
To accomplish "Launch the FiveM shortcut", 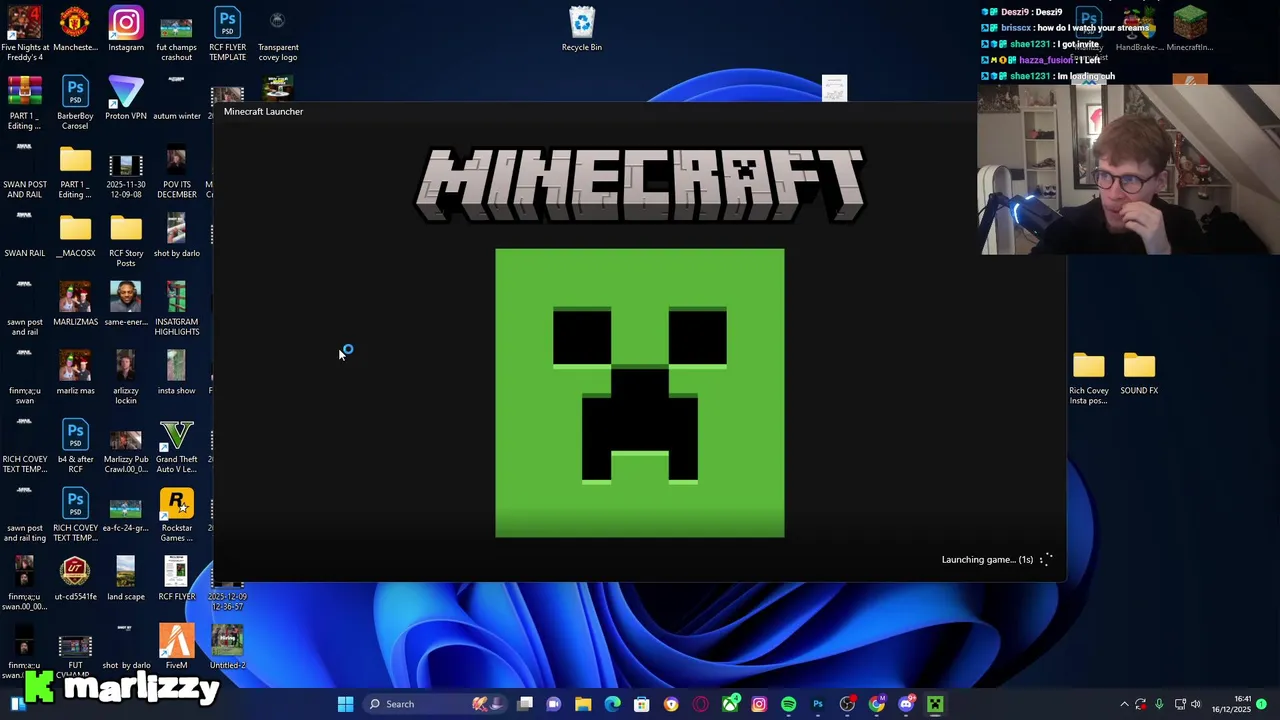I will tap(176, 648).
